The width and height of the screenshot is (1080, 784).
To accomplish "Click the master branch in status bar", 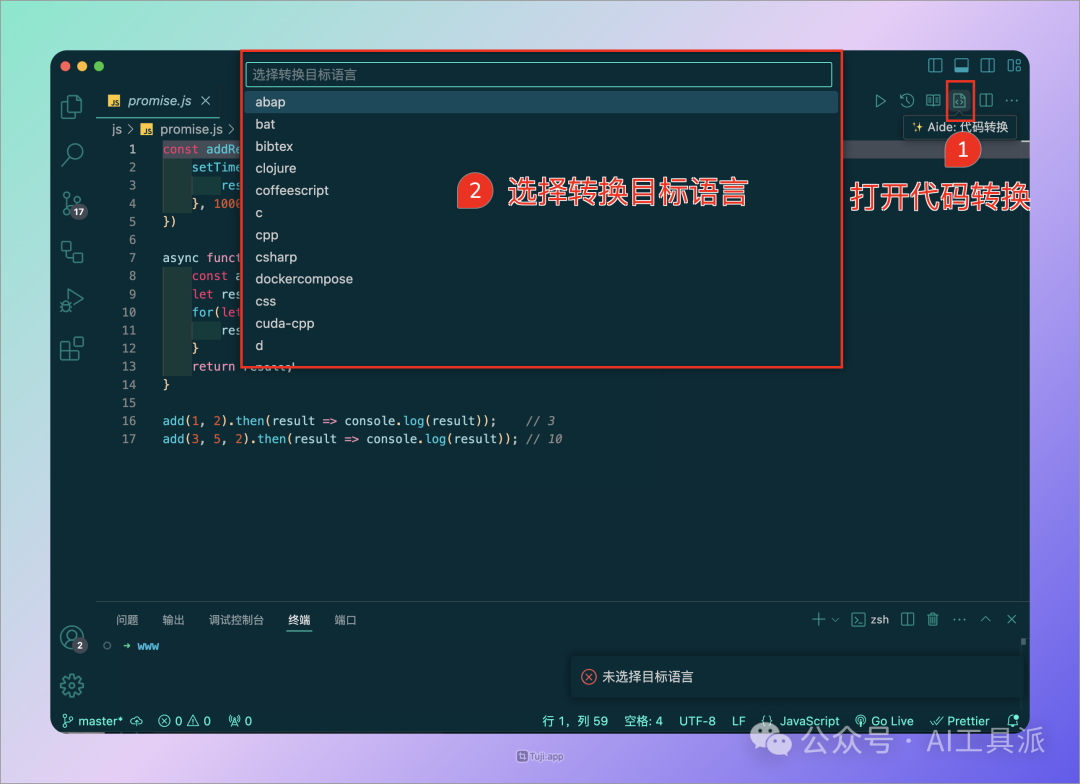I will pyautogui.click(x=93, y=721).
